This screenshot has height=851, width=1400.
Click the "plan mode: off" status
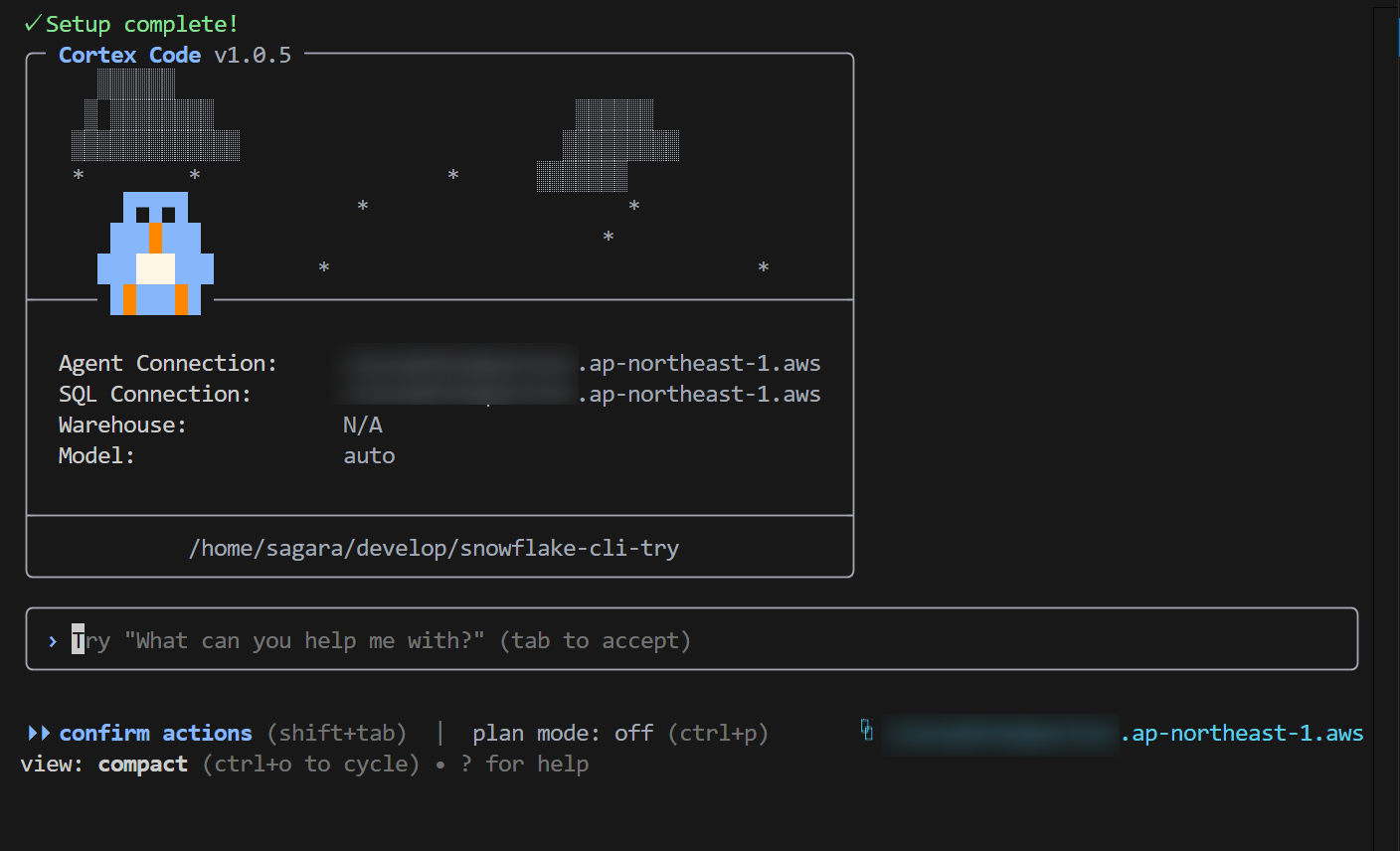[563, 733]
